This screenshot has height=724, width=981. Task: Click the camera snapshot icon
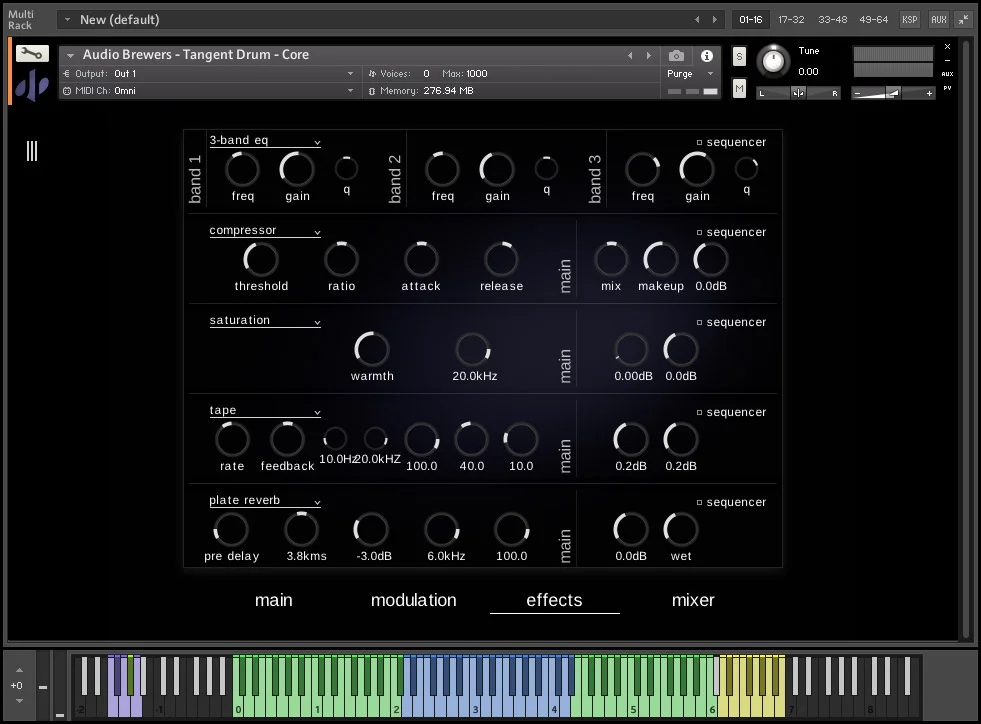click(677, 56)
